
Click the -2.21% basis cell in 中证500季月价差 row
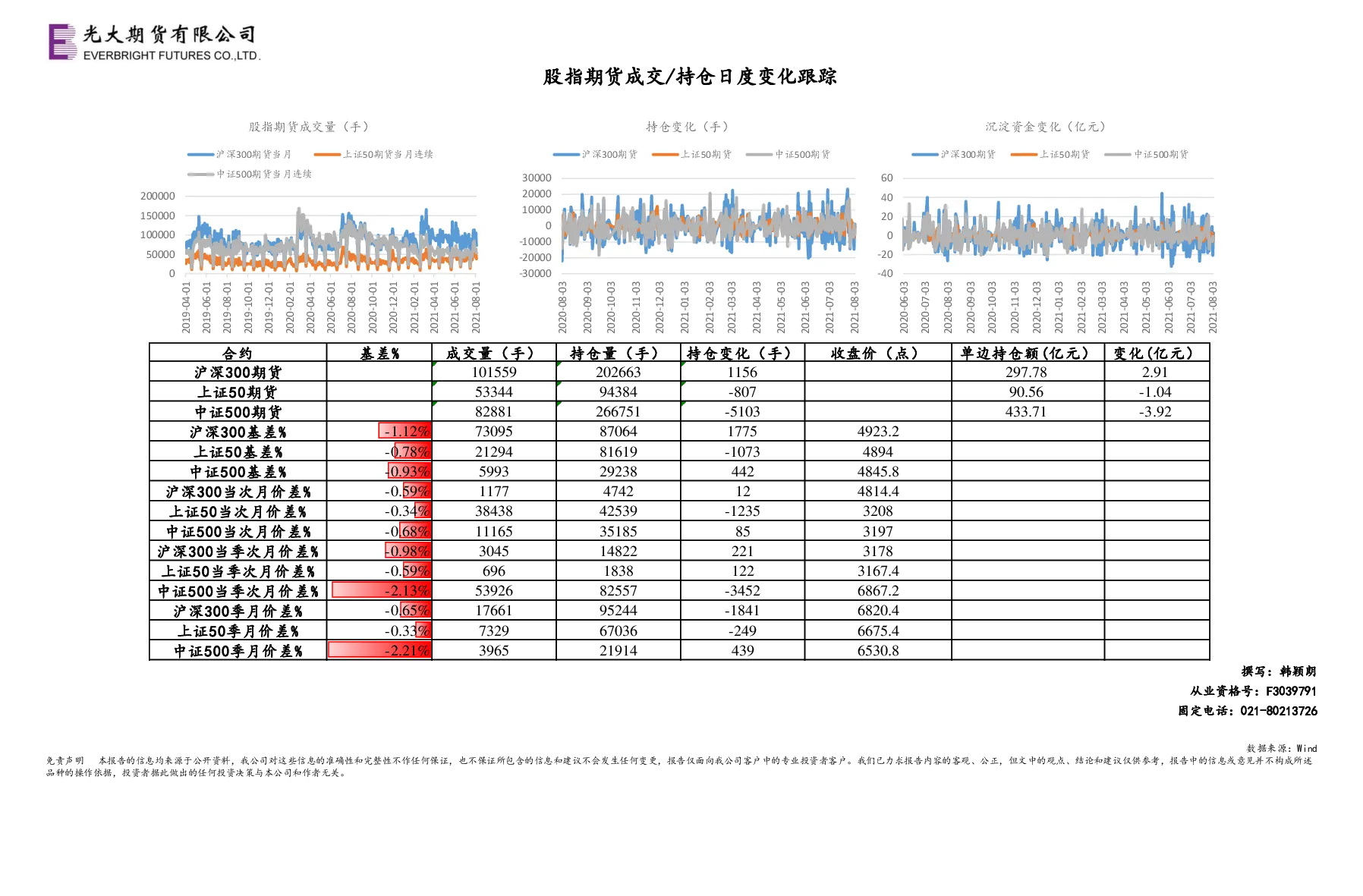(x=379, y=650)
